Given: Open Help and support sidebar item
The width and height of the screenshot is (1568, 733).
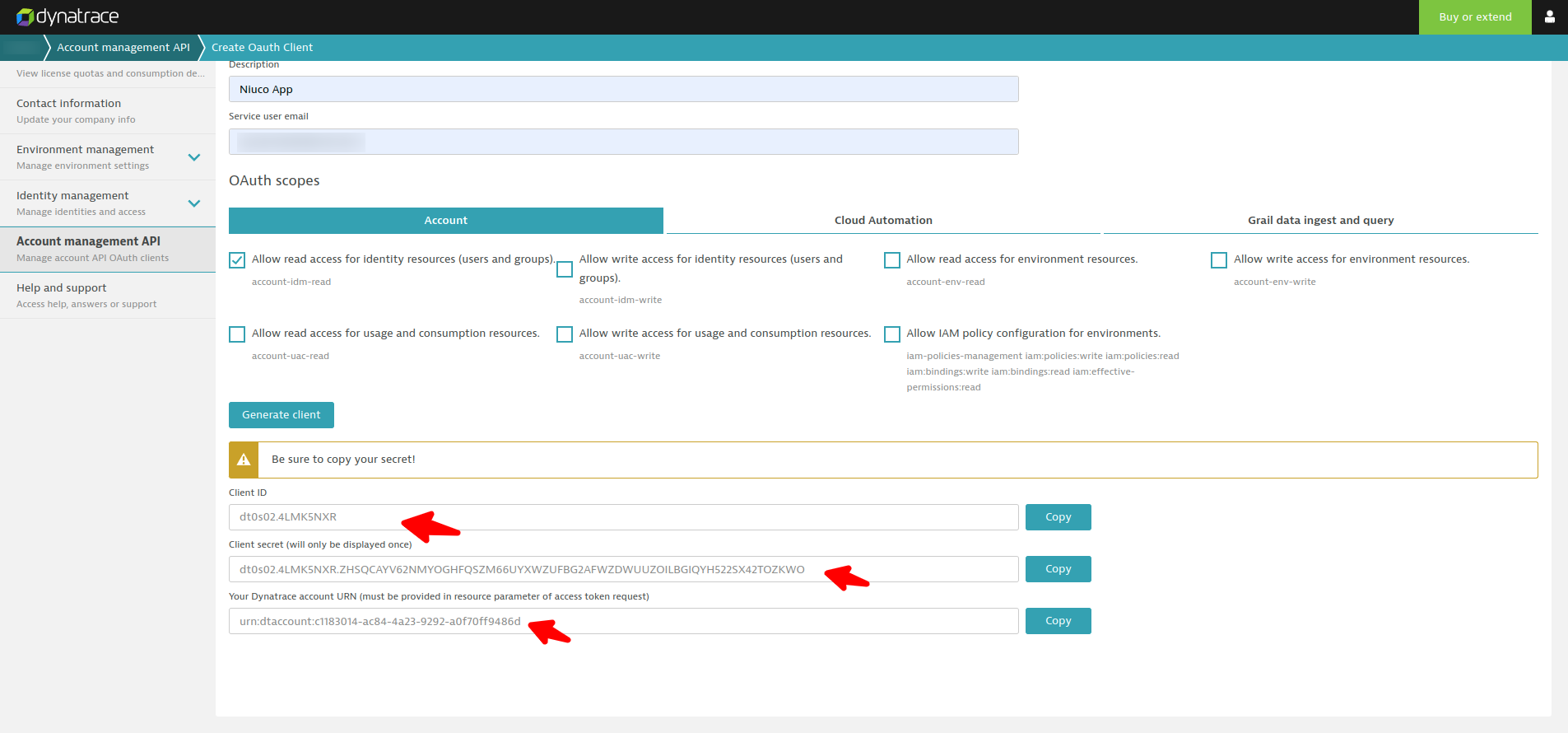Looking at the screenshot, I should pos(108,296).
